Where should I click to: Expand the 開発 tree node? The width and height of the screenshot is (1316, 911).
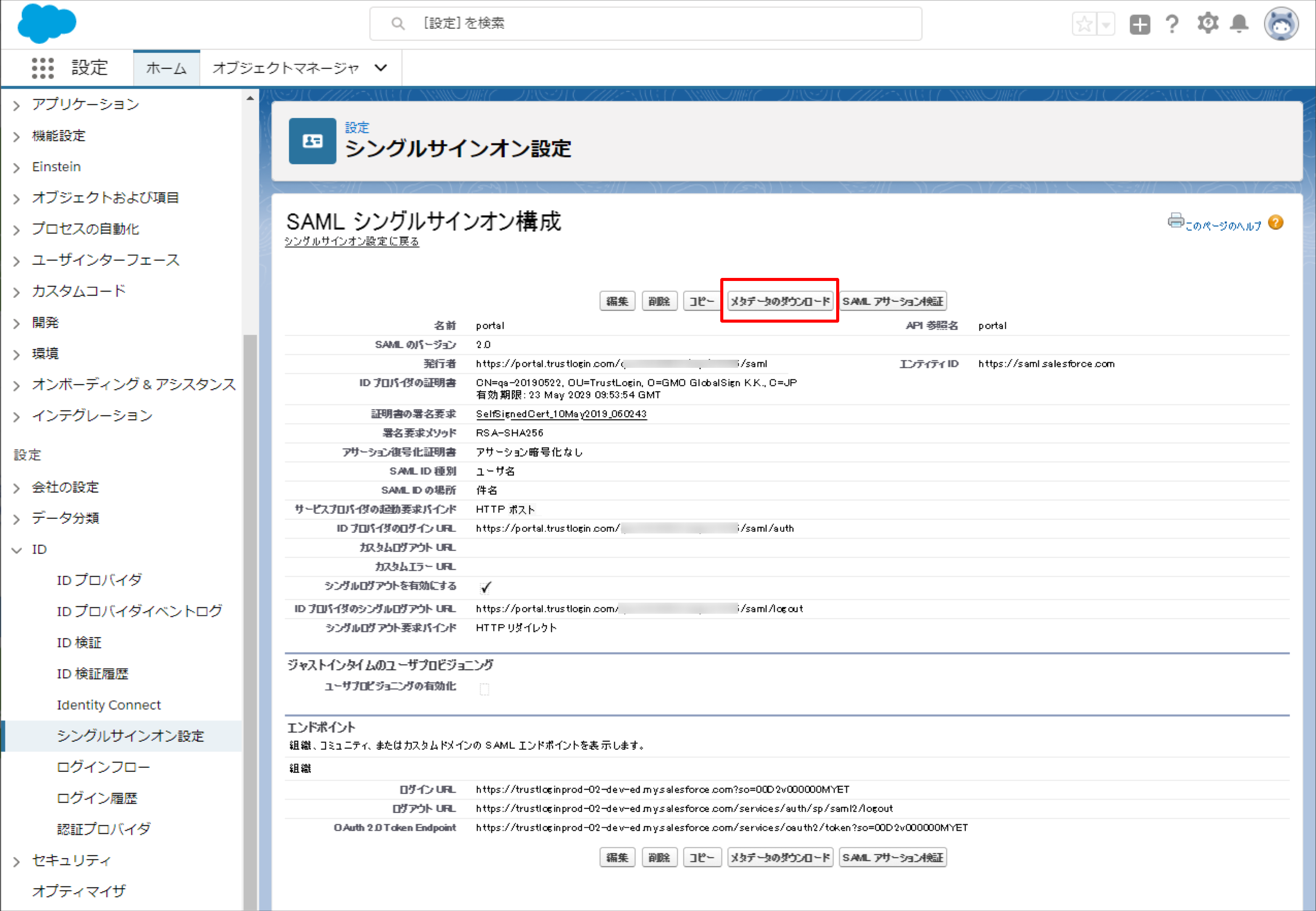click(x=17, y=323)
